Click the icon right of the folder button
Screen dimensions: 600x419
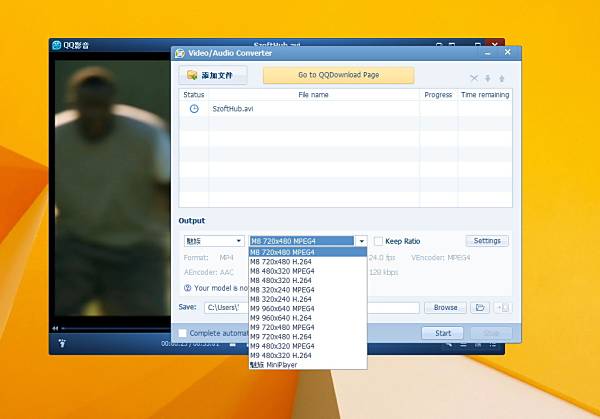tap(503, 307)
